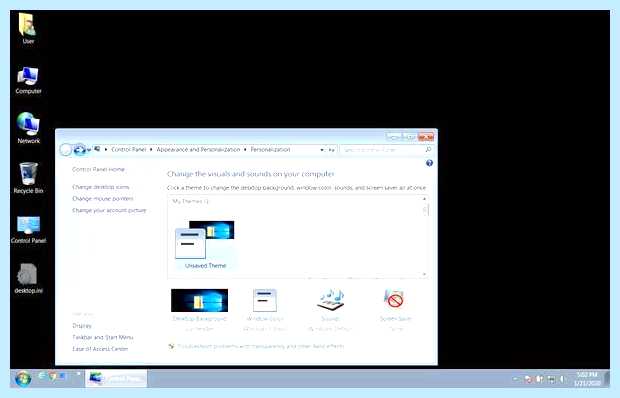Image resolution: width=620 pixels, height=398 pixels.
Task: Open Change desktop icons link
Action: [101, 187]
